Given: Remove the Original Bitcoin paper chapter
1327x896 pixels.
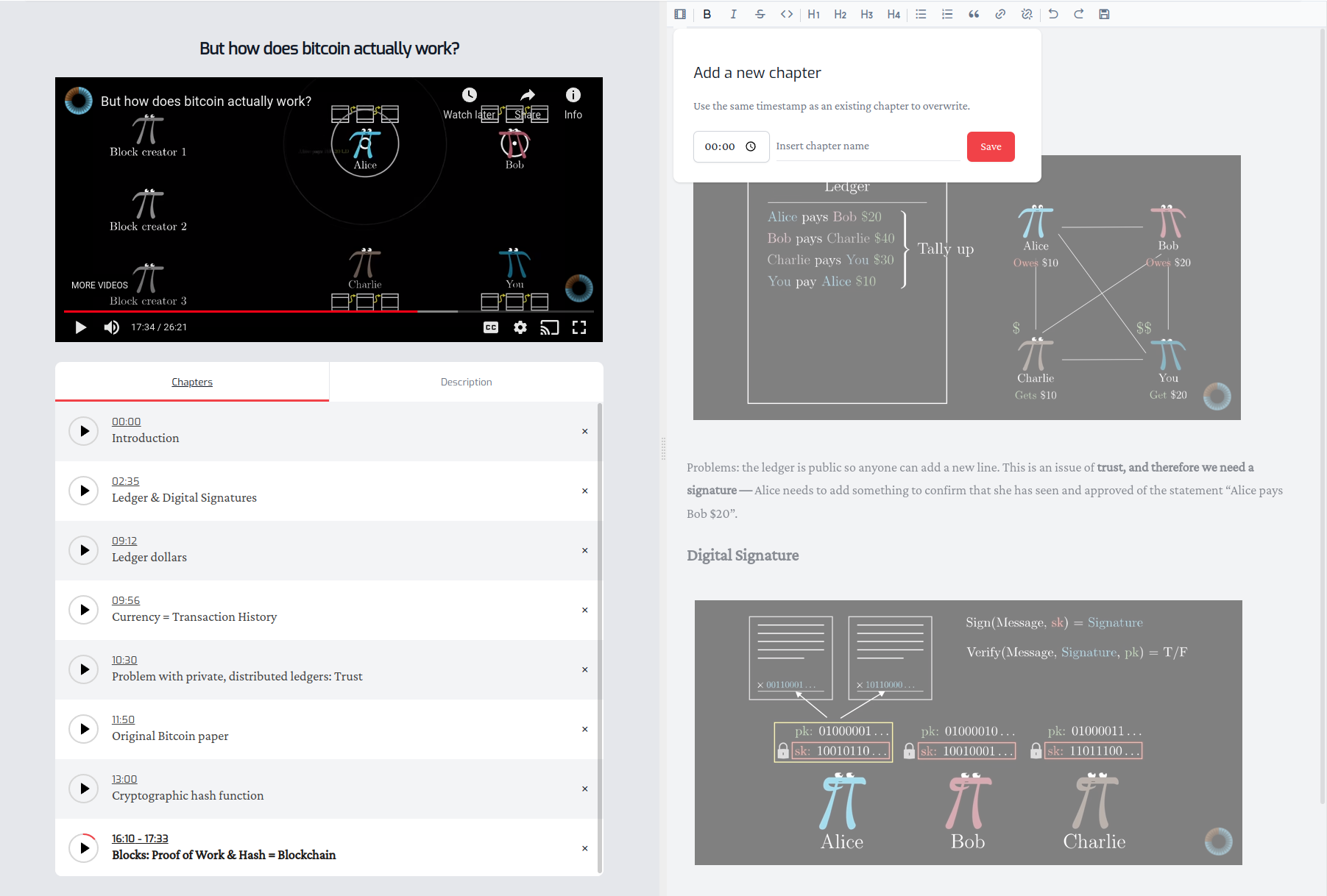Looking at the screenshot, I should point(585,729).
